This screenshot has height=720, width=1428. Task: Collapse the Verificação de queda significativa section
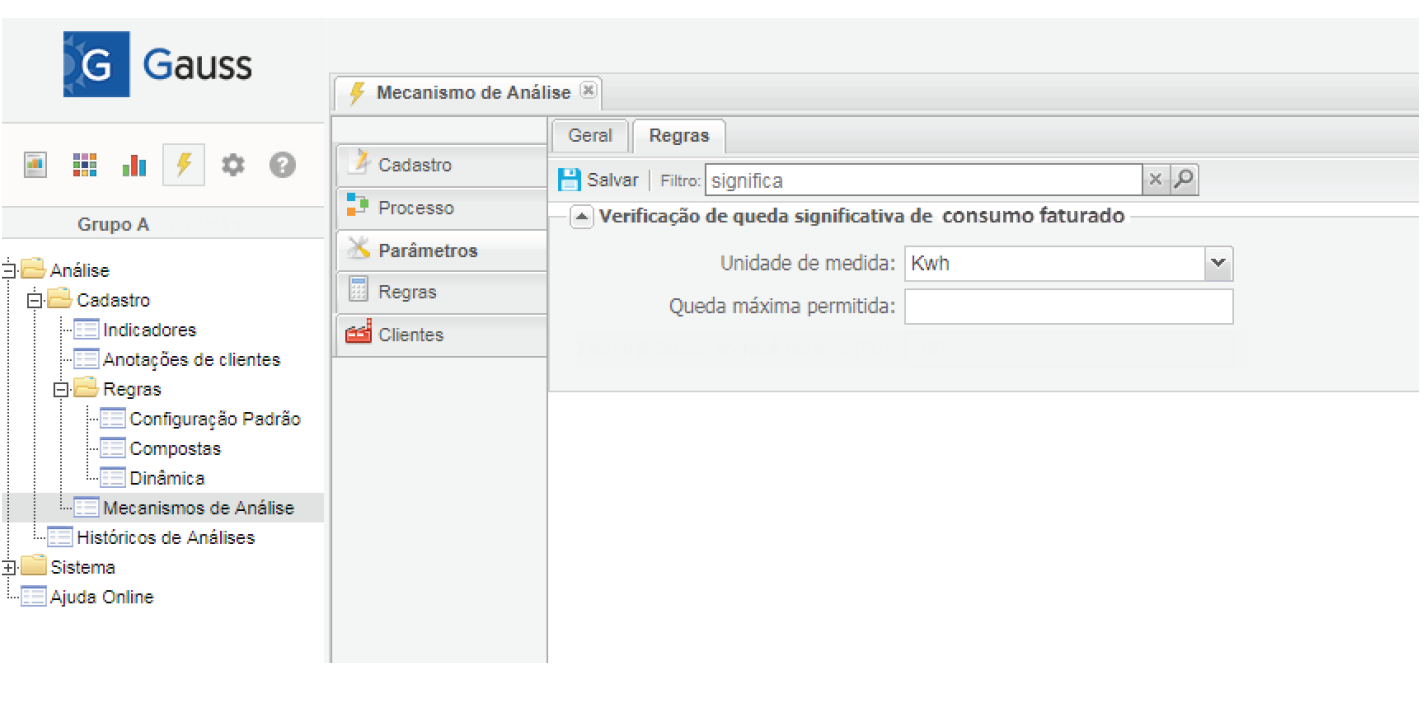click(x=582, y=217)
